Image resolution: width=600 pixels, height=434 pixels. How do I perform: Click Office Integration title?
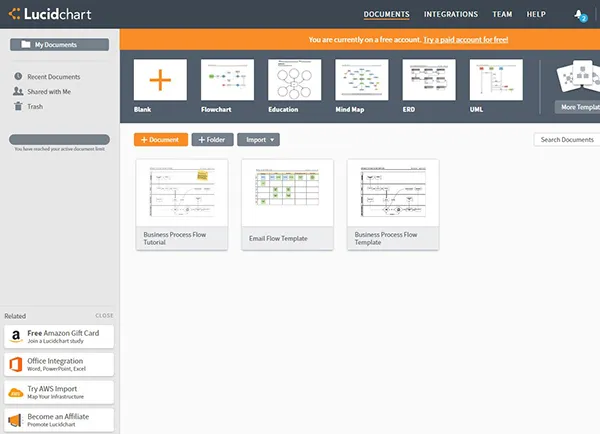pyautogui.click(x=55, y=361)
